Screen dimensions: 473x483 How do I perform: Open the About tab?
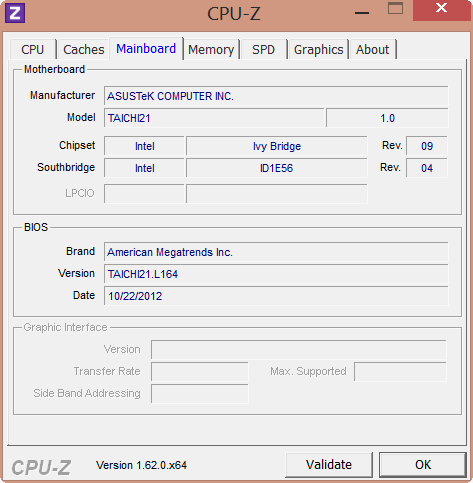[372, 49]
